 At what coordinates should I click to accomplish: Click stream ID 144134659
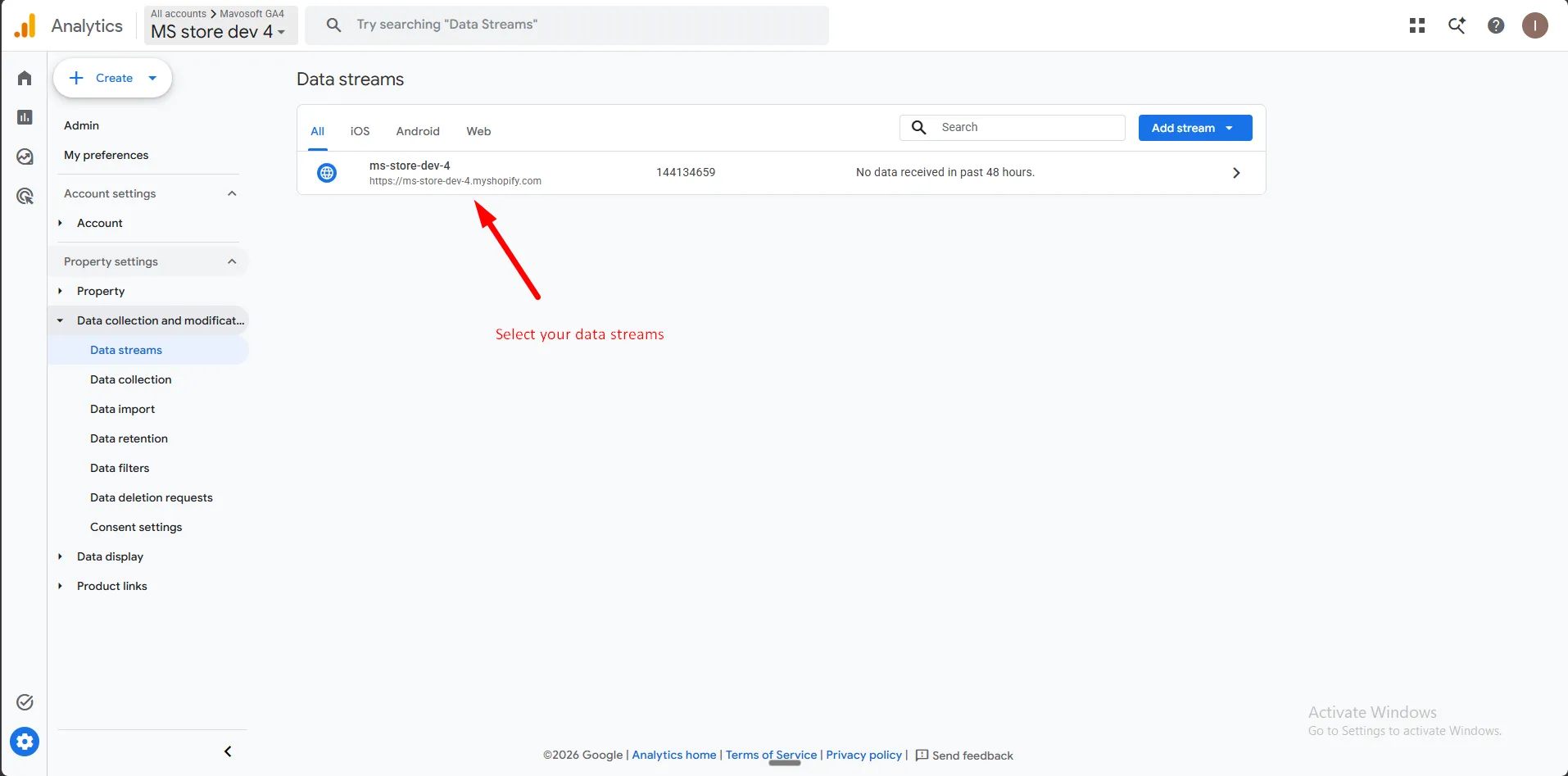tap(686, 172)
